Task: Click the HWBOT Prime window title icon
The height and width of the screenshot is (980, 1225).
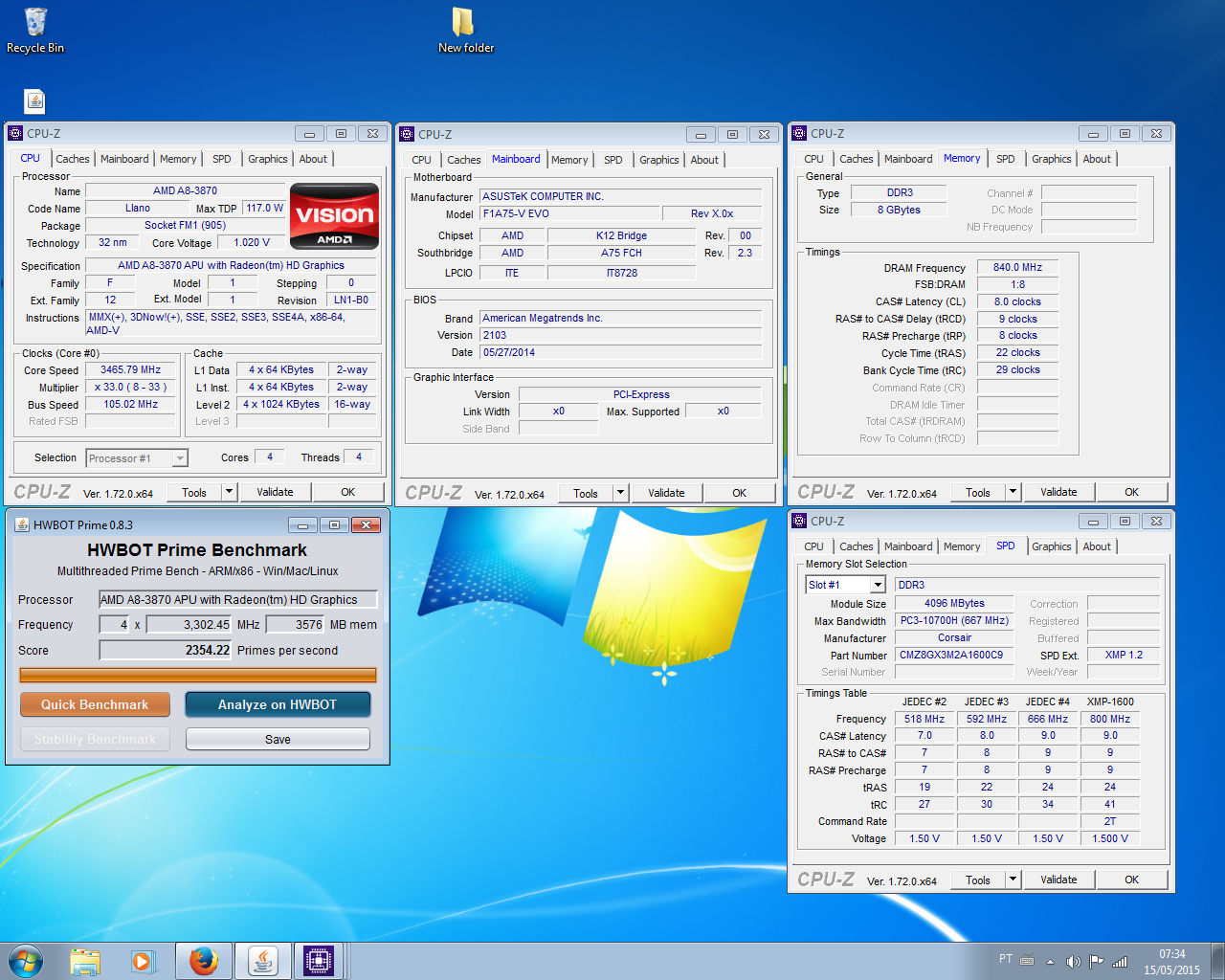Action: (21, 524)
